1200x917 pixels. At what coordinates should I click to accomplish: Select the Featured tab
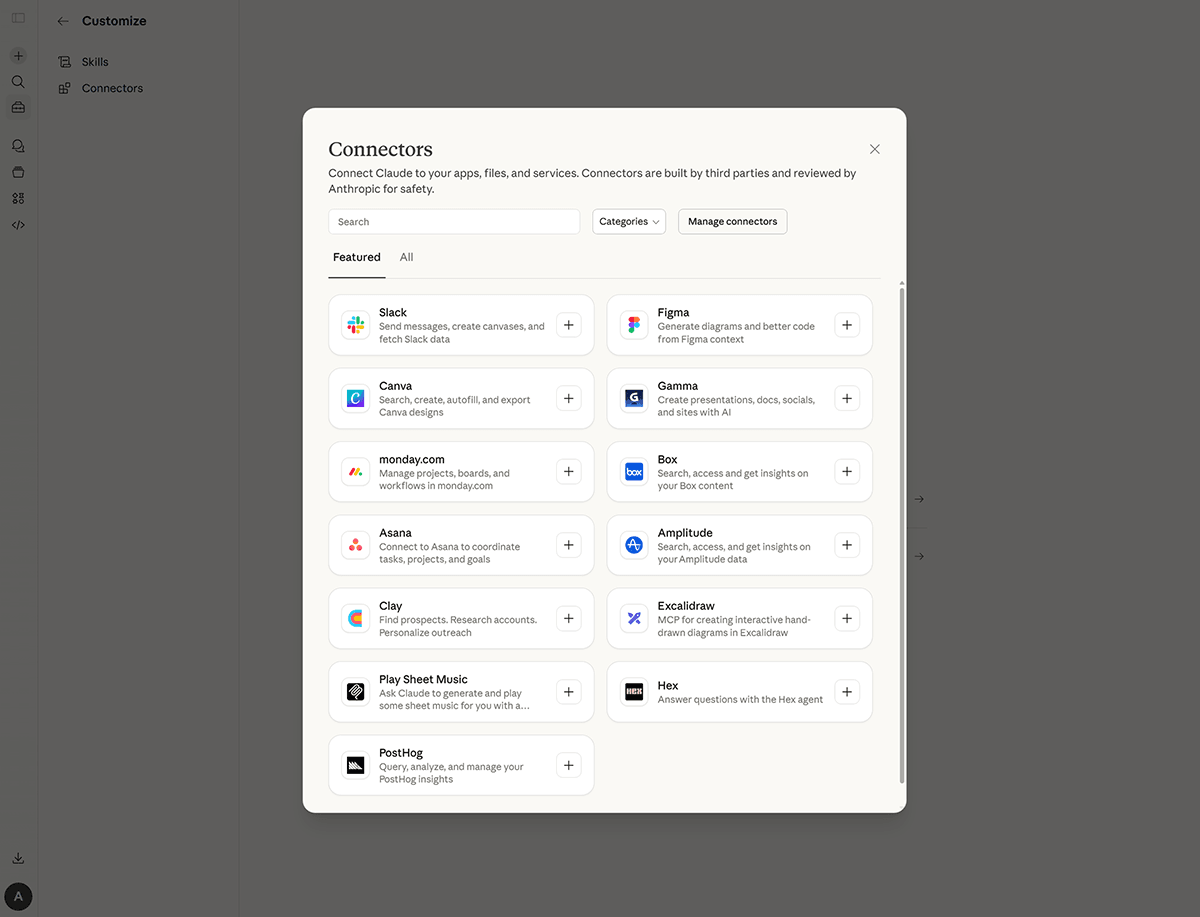click(356, 257)
